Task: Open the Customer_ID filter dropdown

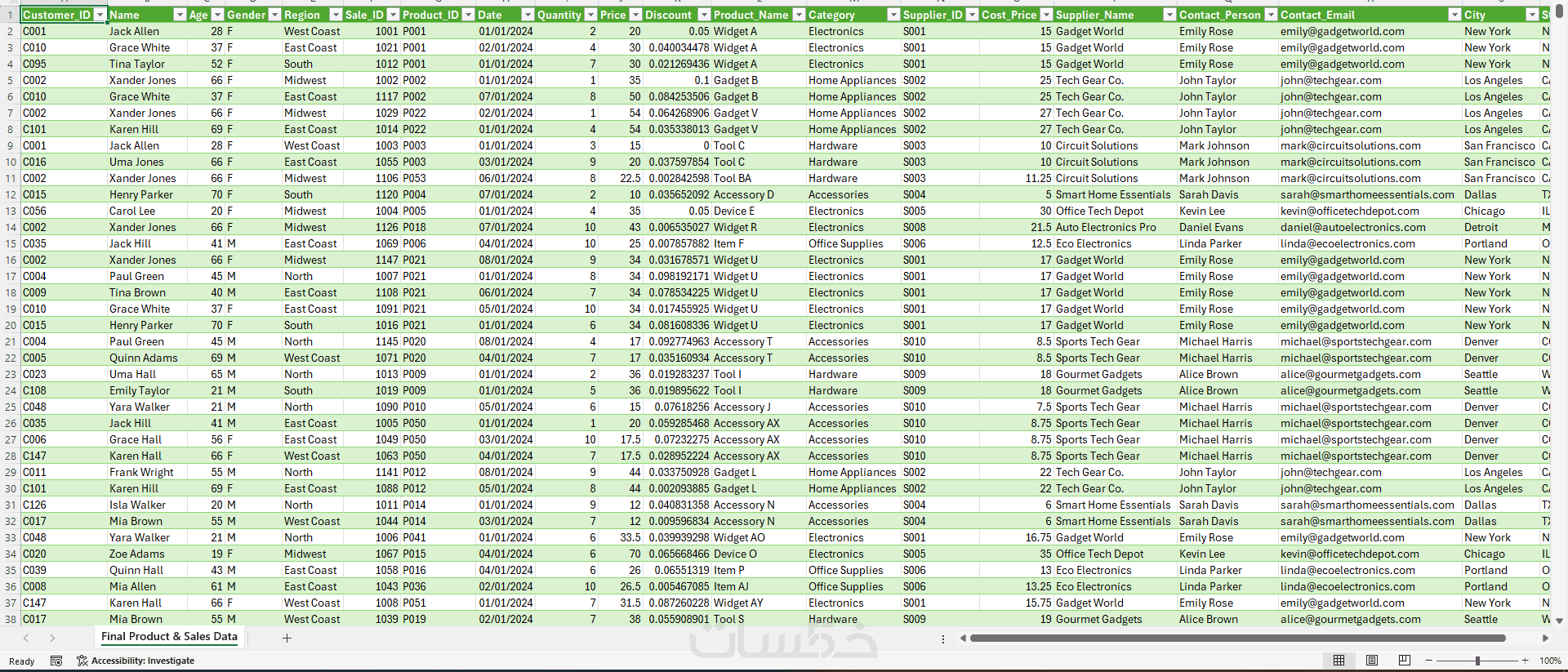Action: (x=100, y=15)
